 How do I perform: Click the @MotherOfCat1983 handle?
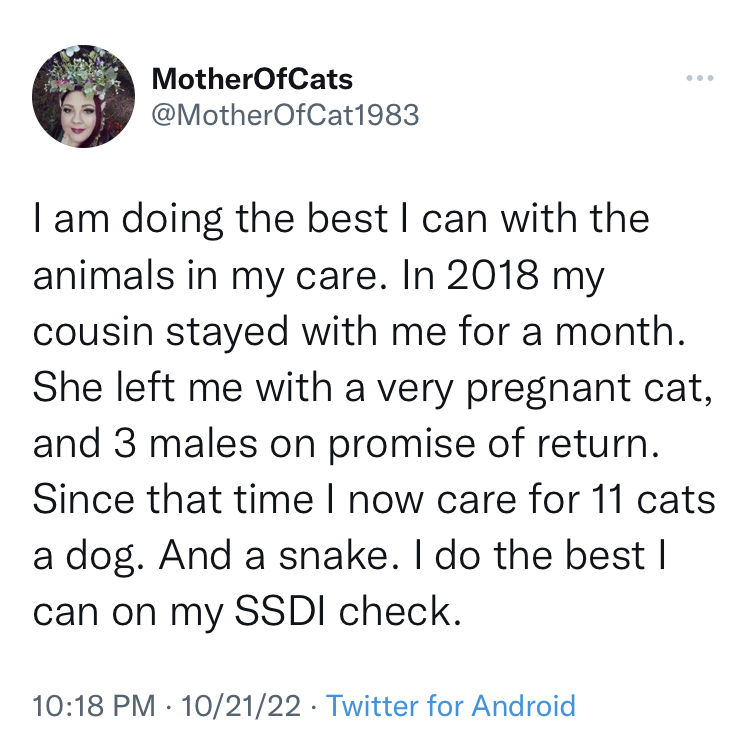pos(285,115)
